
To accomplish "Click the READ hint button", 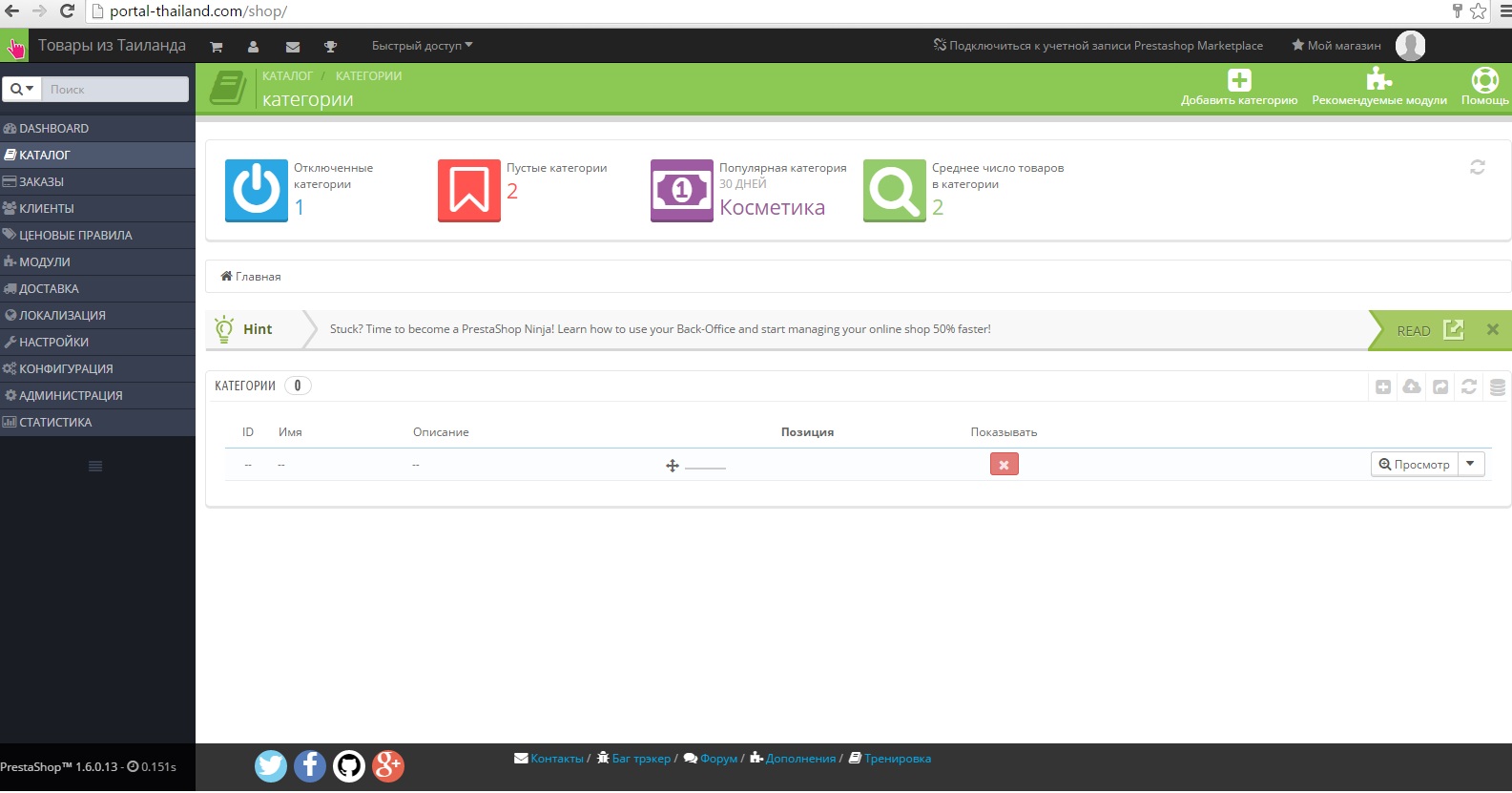I will coord(1430,330).
